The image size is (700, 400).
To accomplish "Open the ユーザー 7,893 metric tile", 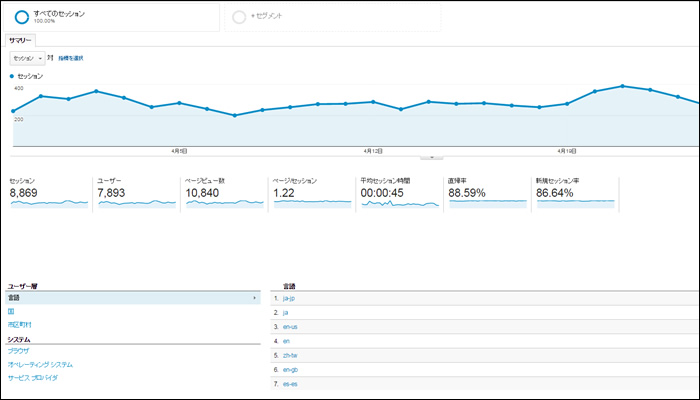I will [x=137, y=193].
